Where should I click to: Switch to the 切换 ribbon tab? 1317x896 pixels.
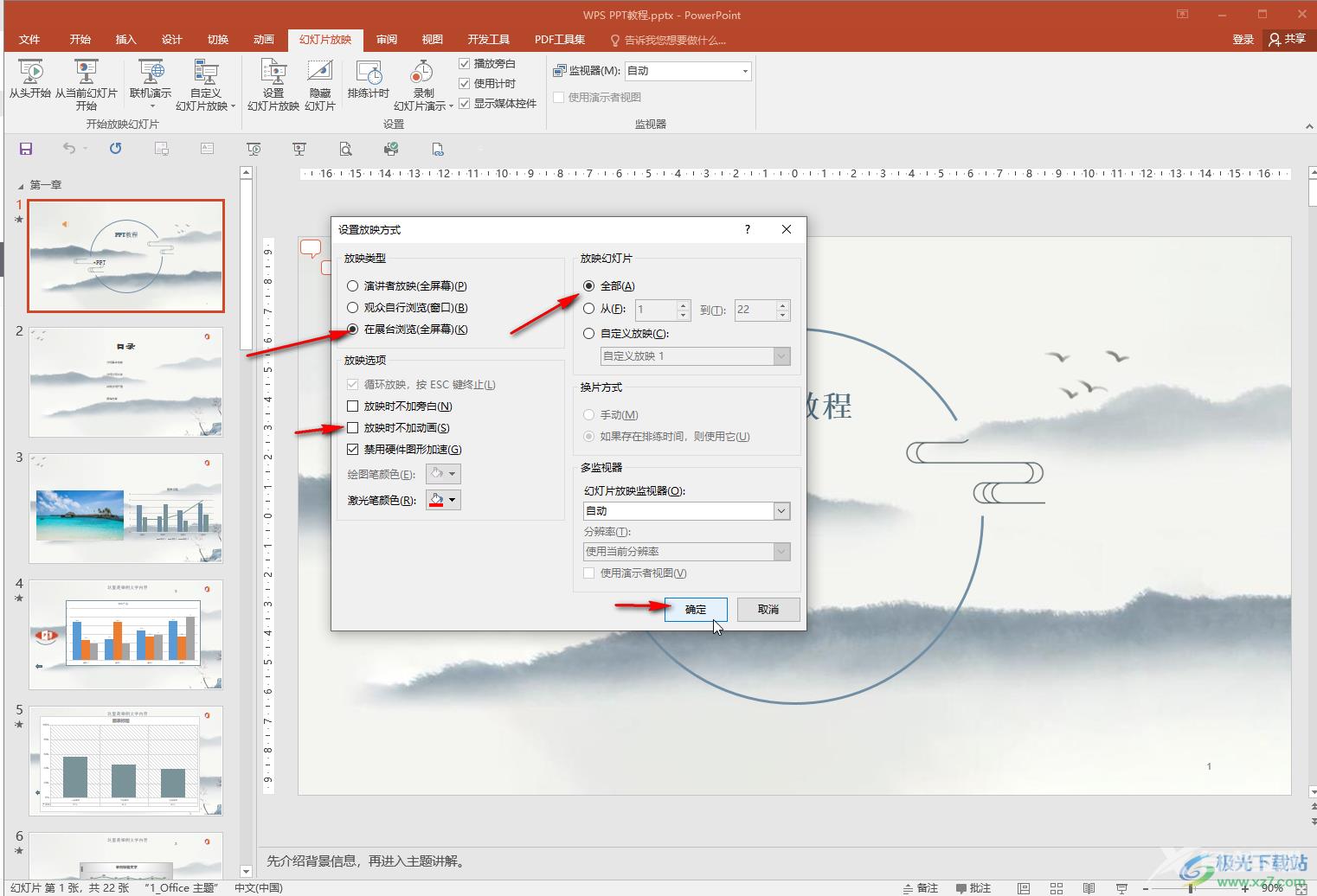point(218,40)
